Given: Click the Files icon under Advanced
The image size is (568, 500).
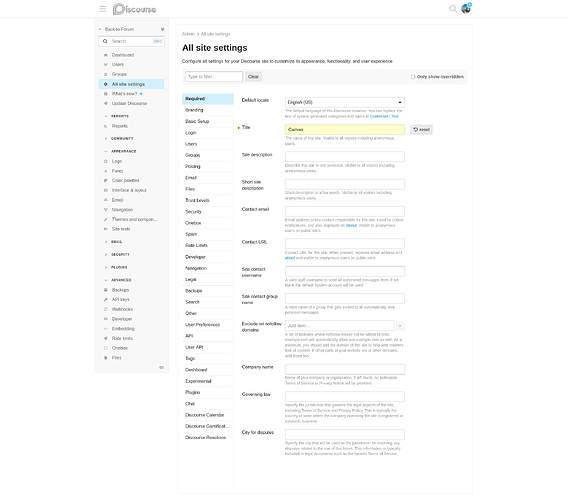Looking at the screenshot, I should tap(106, 358).
